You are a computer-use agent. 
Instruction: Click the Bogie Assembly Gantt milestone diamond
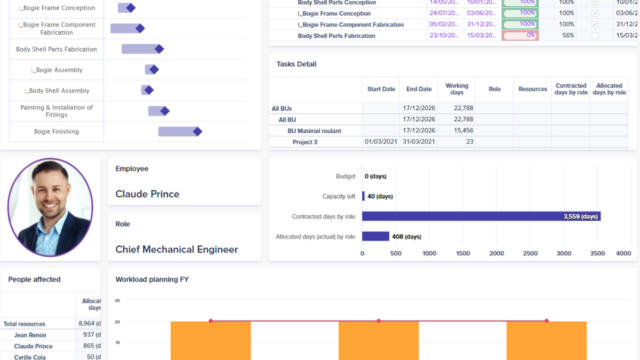(154, 70)
